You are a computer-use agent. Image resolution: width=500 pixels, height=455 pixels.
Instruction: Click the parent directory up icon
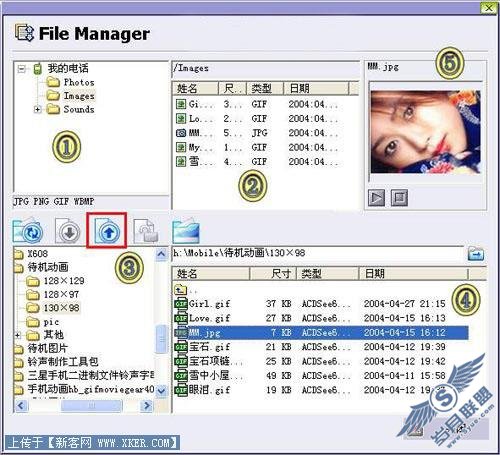180,290
